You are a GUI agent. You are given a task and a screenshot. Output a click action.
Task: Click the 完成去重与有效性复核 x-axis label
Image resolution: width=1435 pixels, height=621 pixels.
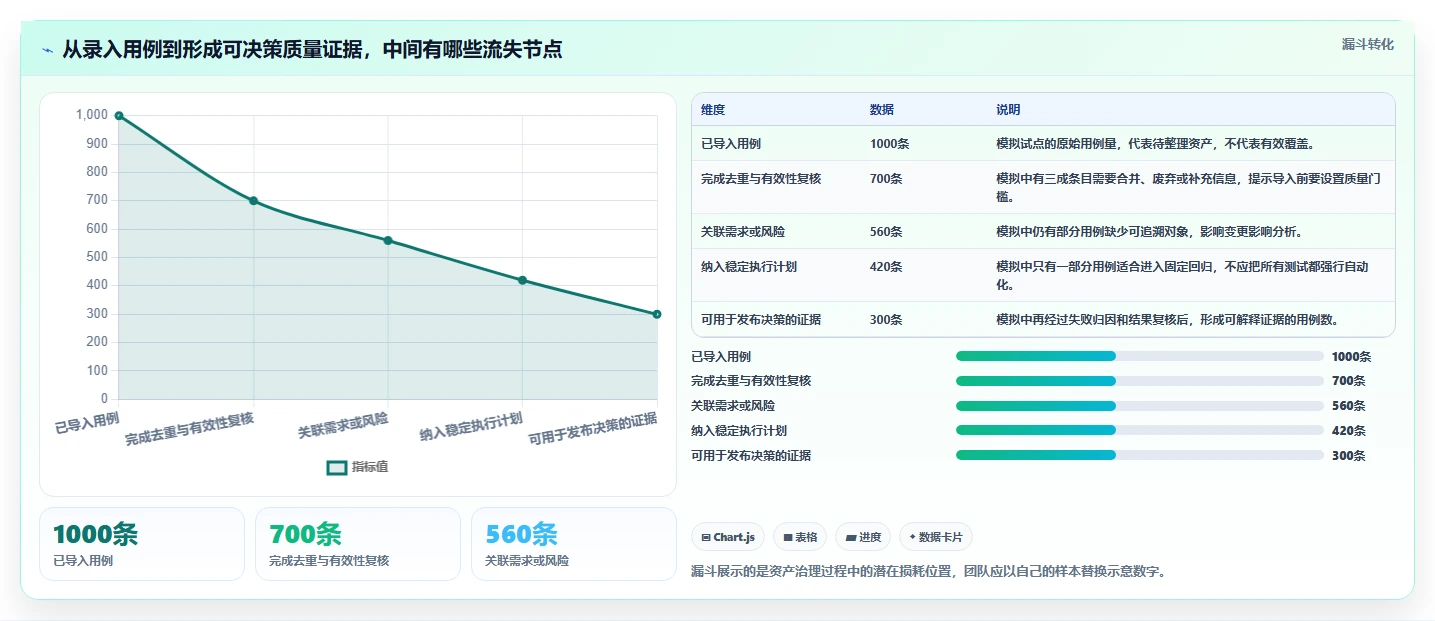pyautogui.click(x=190, y=428)
